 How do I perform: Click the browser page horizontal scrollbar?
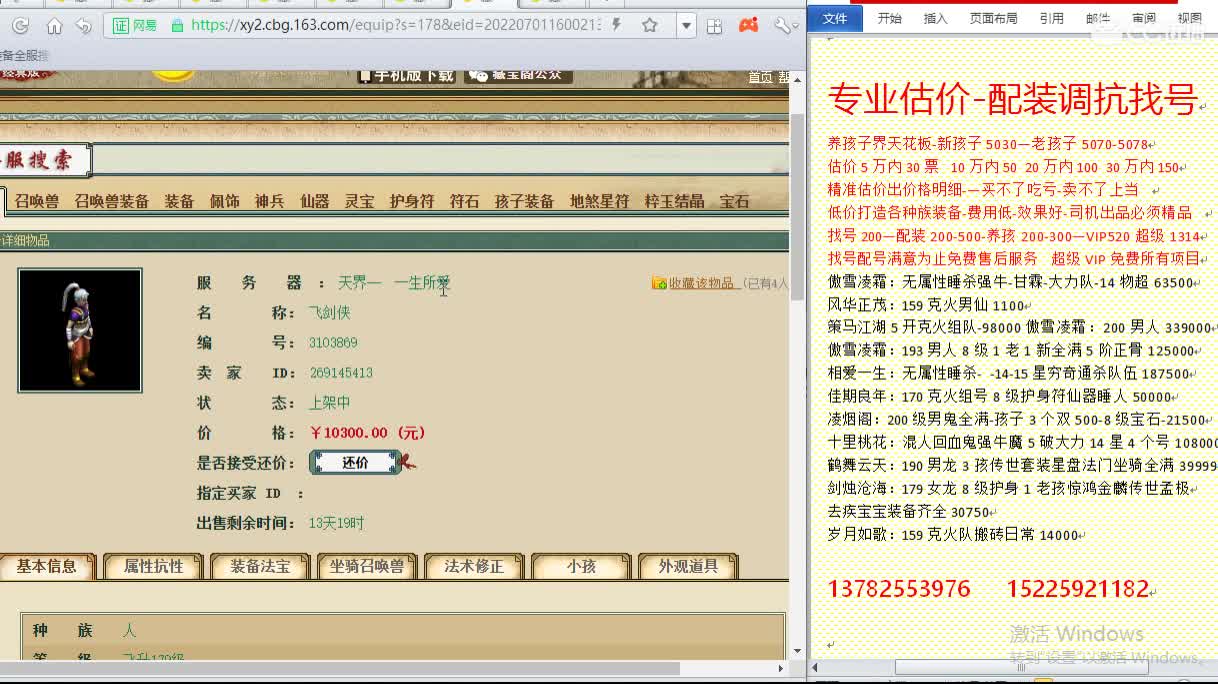coord(340,668)
